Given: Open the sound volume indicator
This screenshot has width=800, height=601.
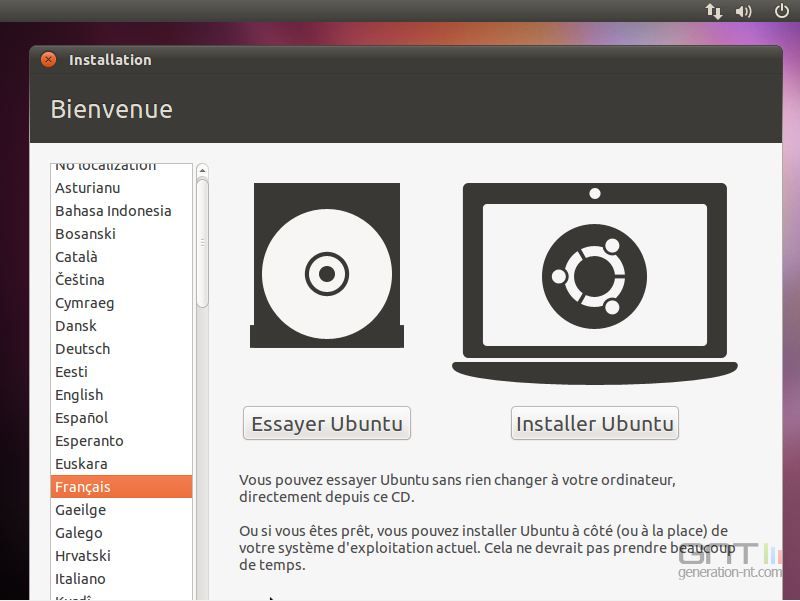Looking at the screenshot, I should point(743,11).
